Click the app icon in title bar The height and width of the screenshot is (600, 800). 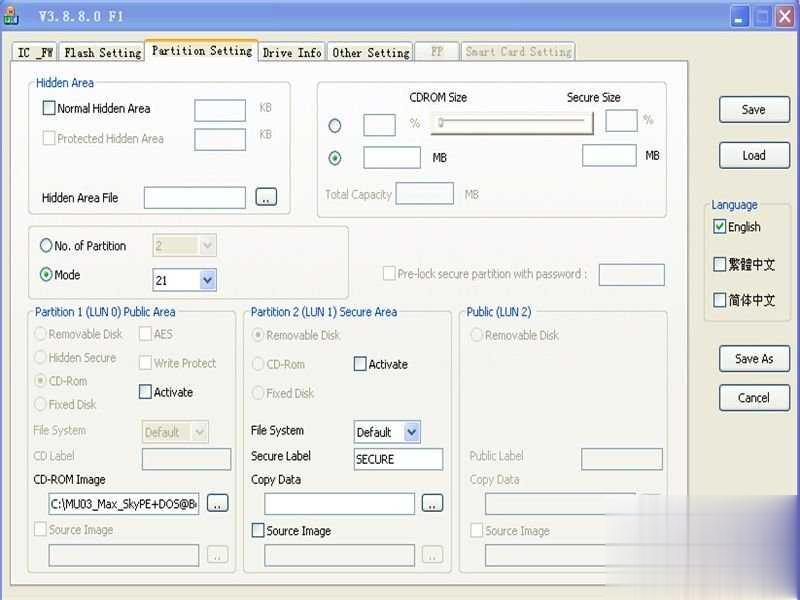pos(11,15)
